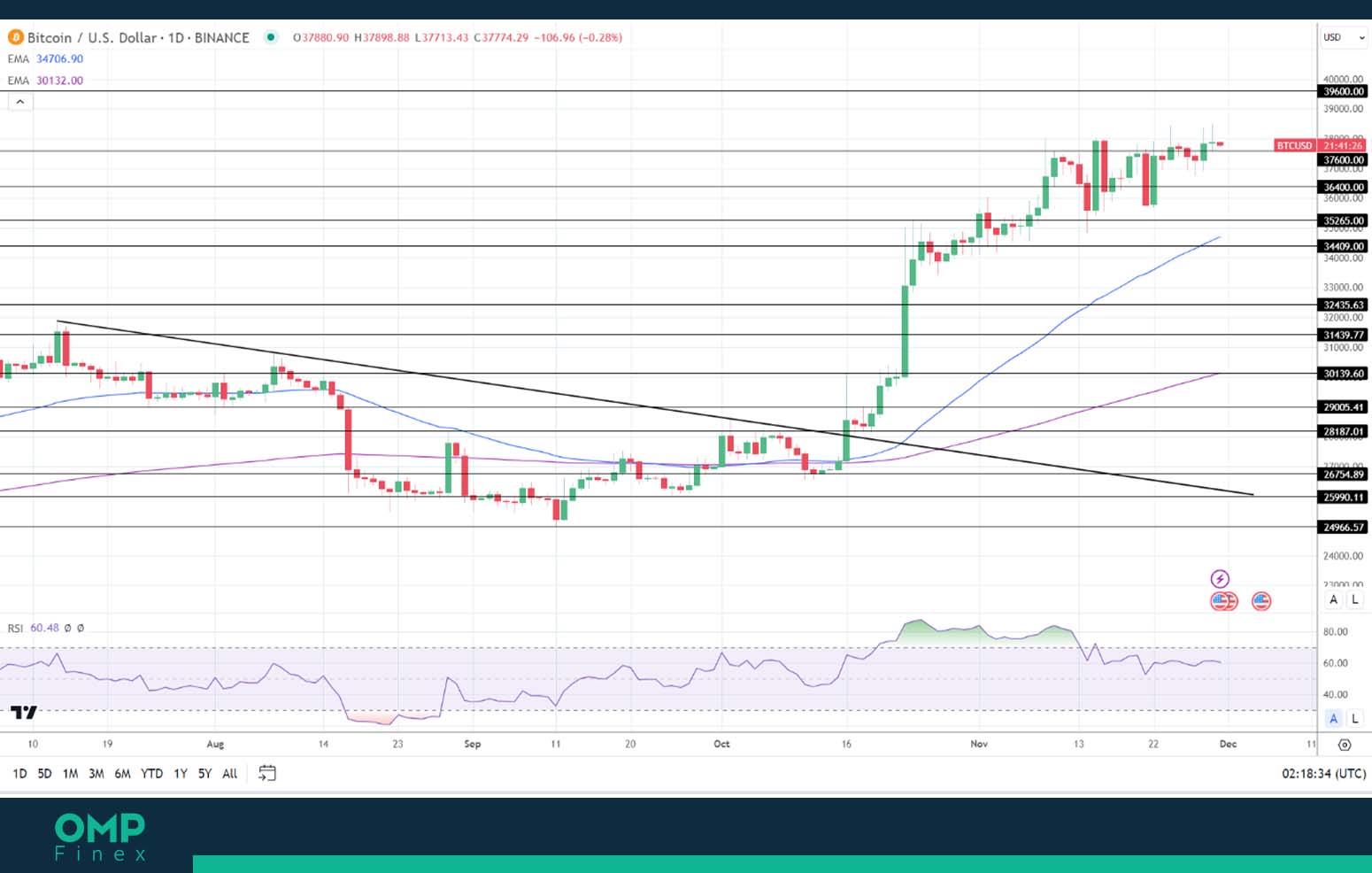Image resolution: width=1372 pixels, height=873 pixels.
Task: Click the 36400.00 horizontal line label
Action: (x=1344, y=187)
